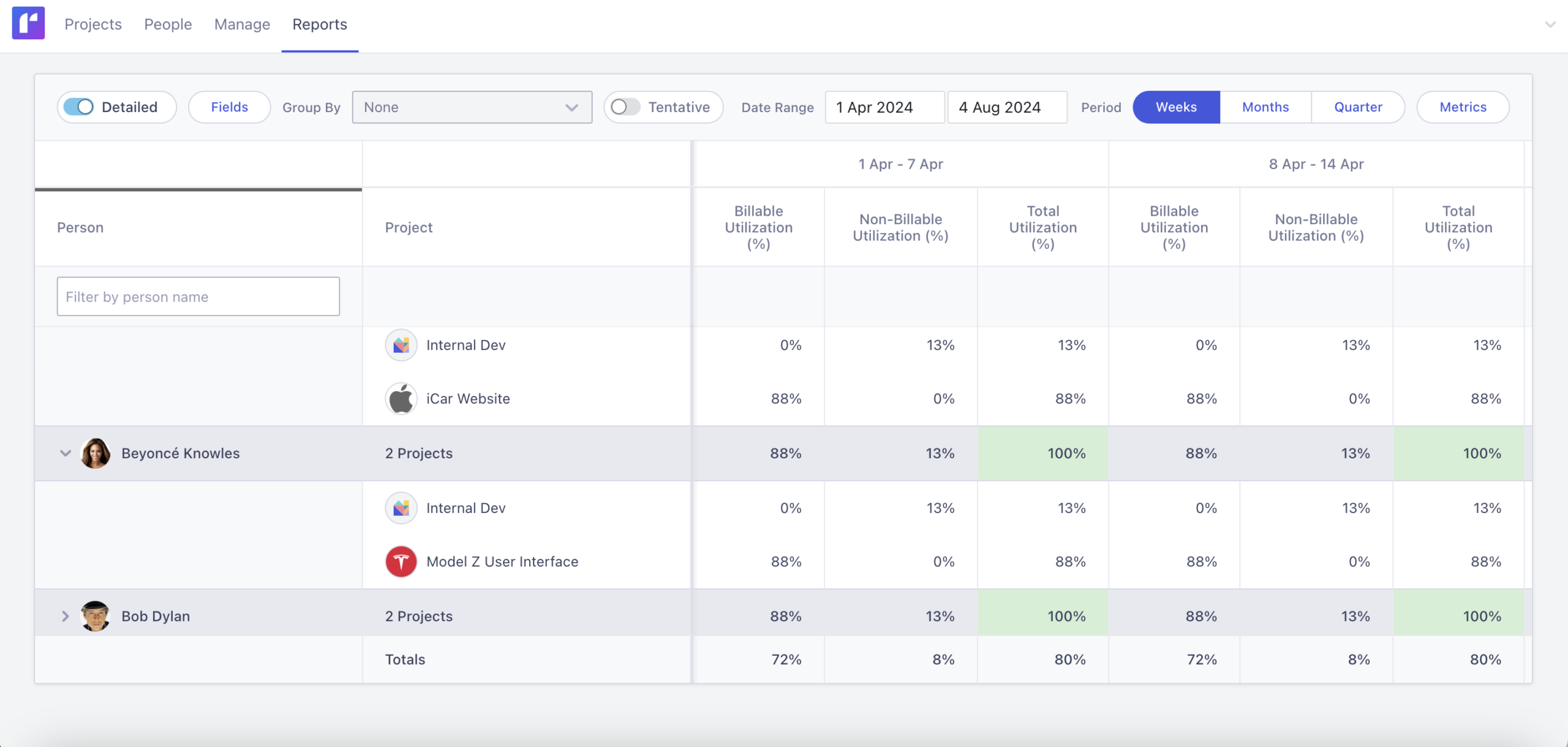
Task: Open the Metrics button
Action: tap(1462, 107)
